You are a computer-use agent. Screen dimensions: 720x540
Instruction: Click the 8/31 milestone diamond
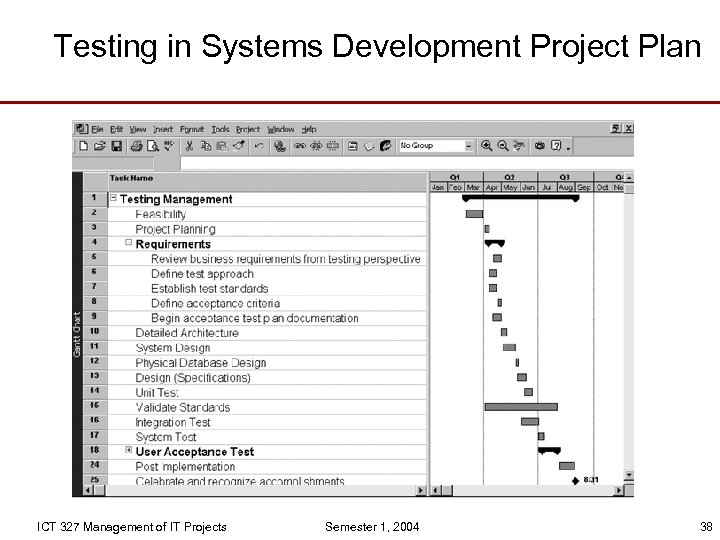pyautogui.click(x=576, y=481)
